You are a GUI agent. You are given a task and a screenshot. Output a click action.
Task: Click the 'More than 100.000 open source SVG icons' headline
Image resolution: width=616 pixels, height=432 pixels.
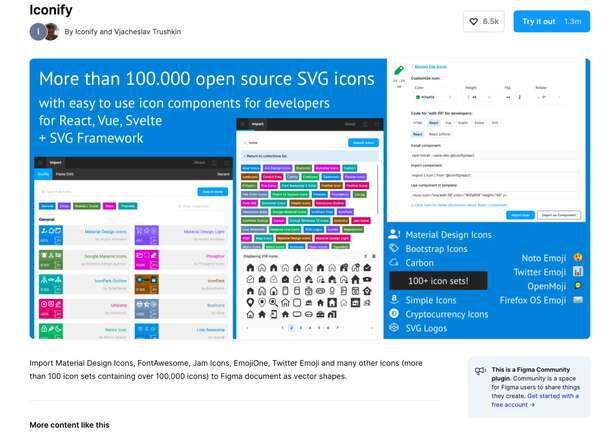tap(207, 79)
